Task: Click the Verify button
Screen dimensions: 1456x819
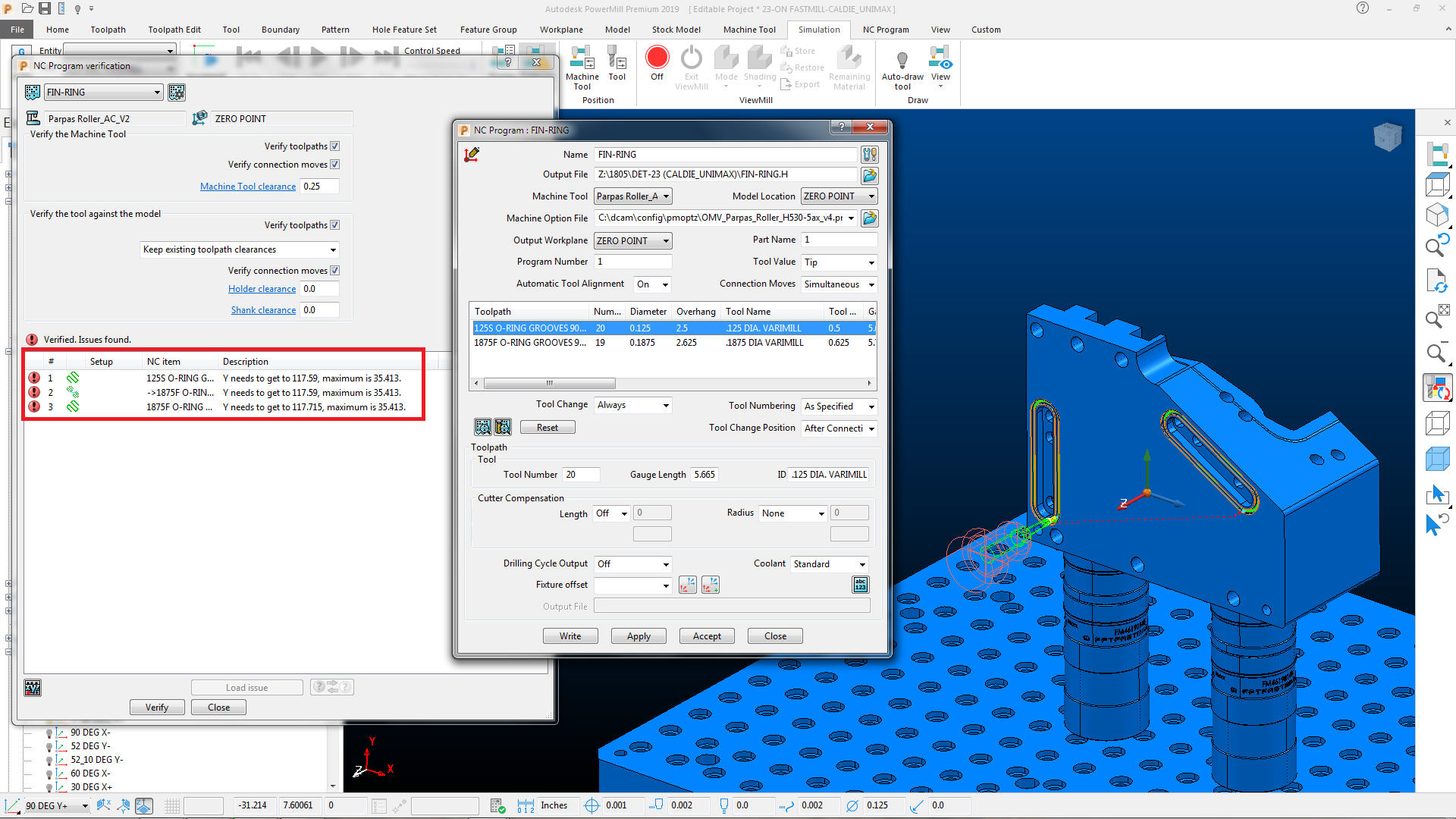Action: point(157,708)
